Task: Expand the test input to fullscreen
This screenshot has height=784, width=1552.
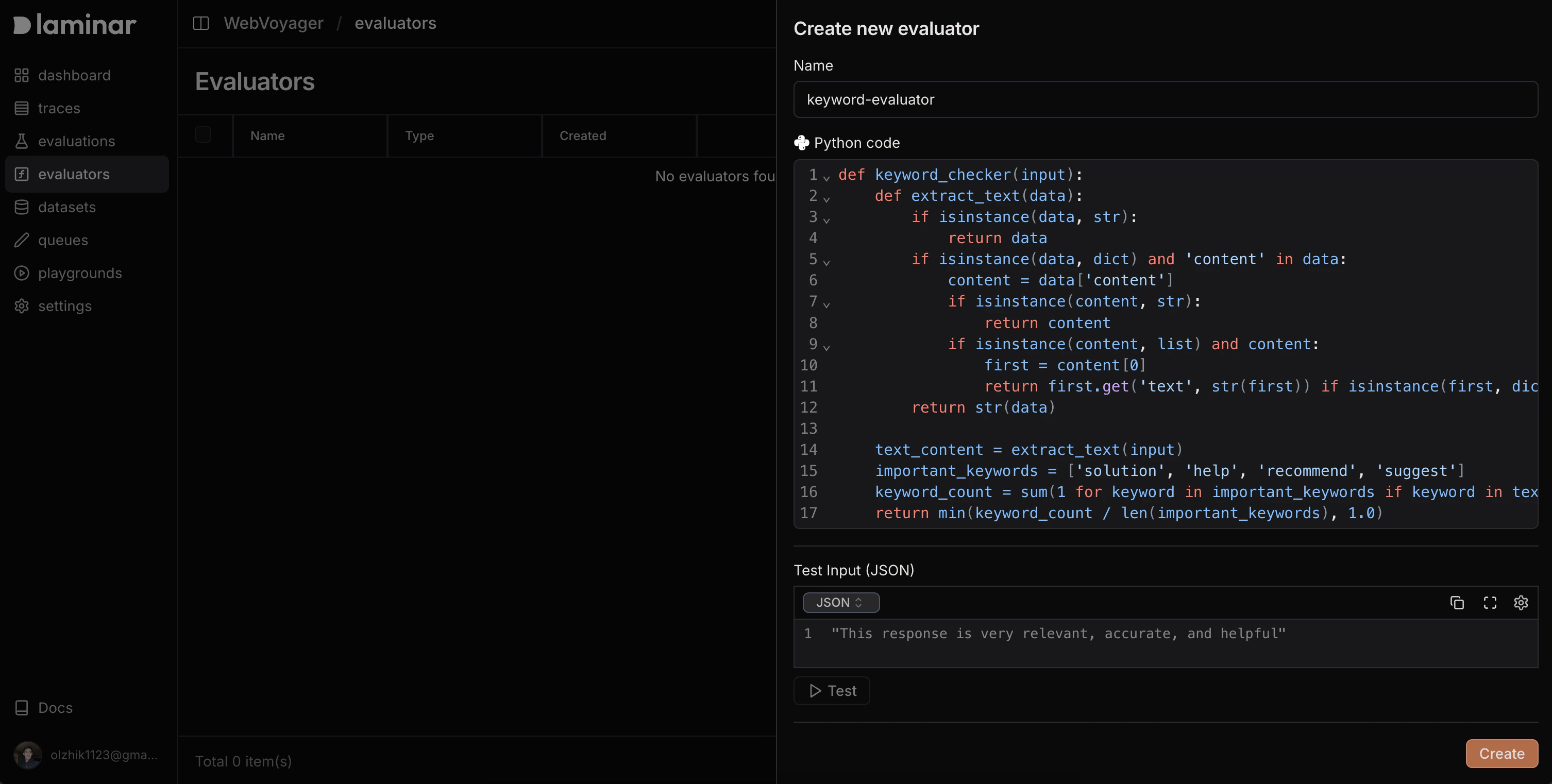Action: coord(1490,602)
